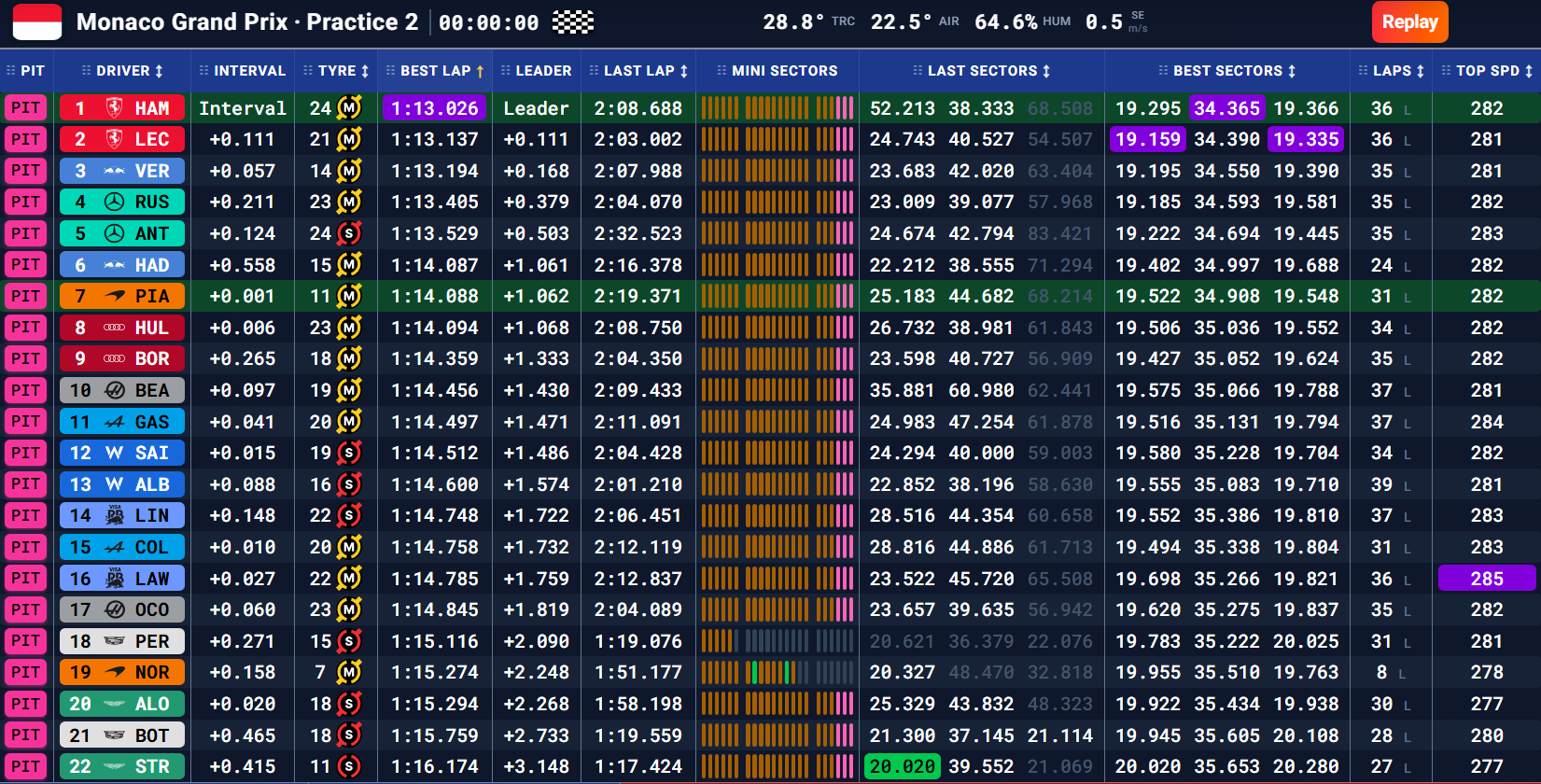
Task: Click the LEADER column header label
Action: tap(543, 71)
